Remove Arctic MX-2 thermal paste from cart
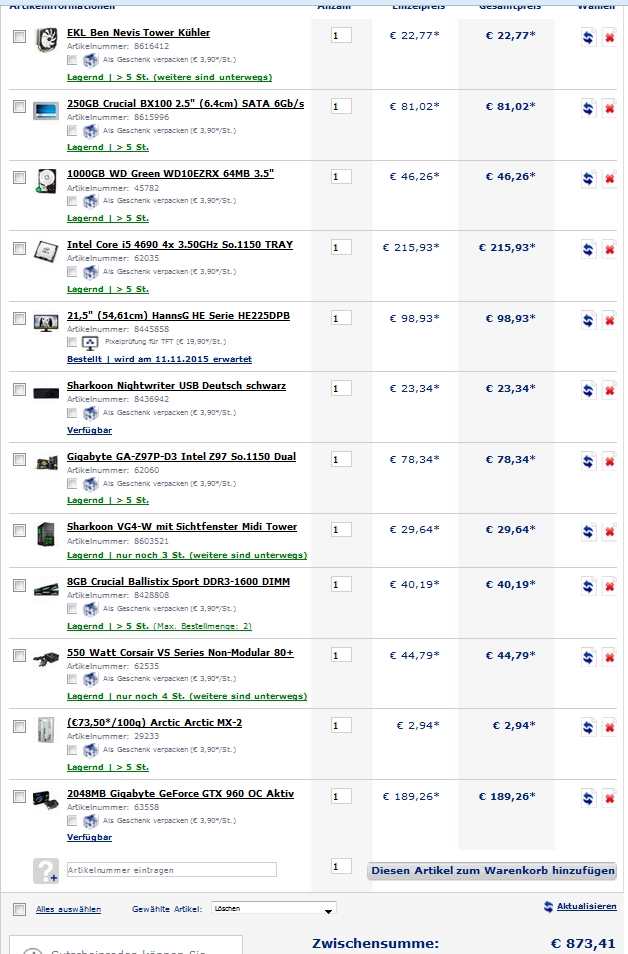The image size is (628, 954). [609, 728]
